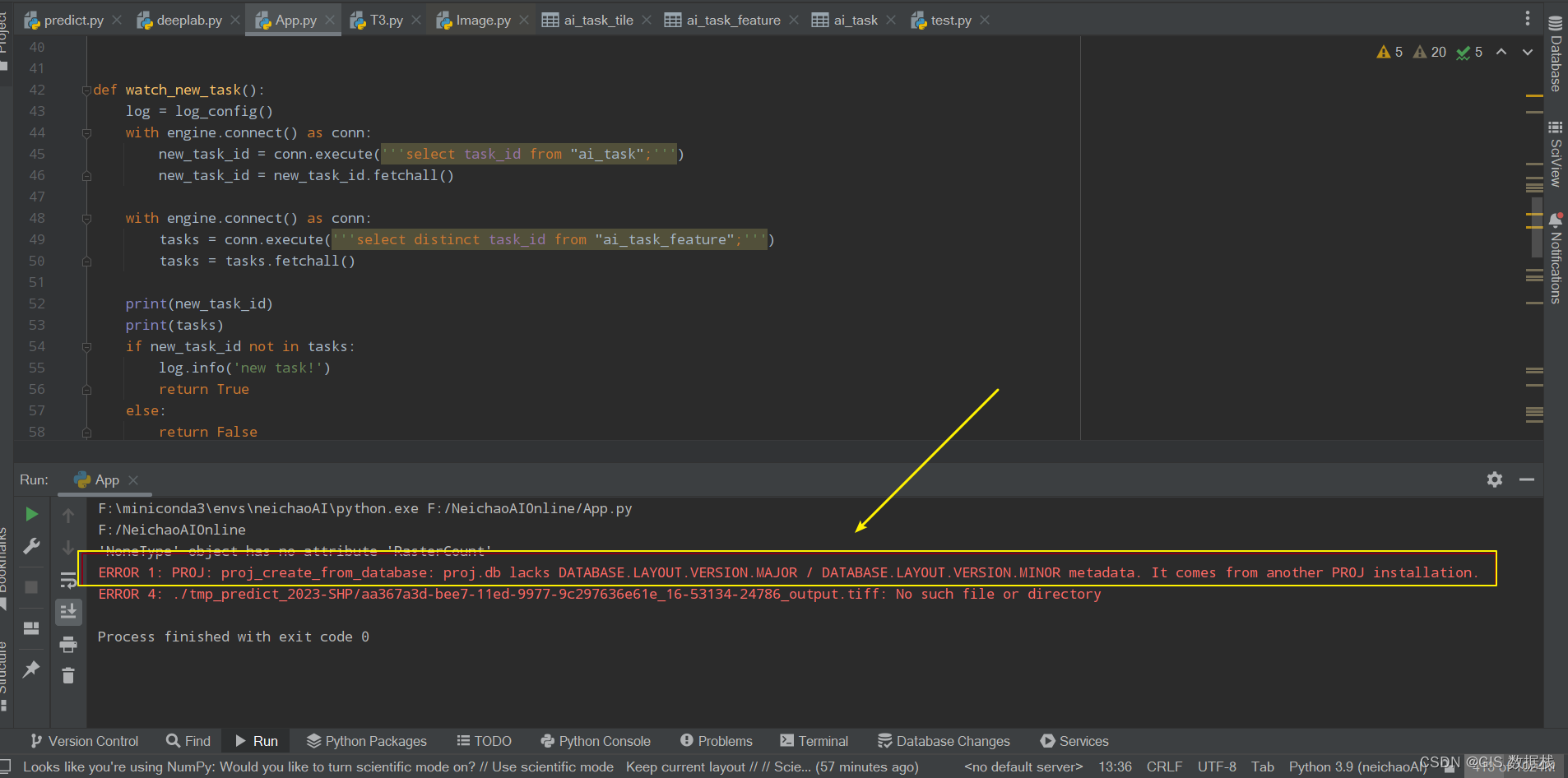Screen dimensions: 1568x778
Task: Click the restore layout icon in Run panel
Action: click(31, 628)
